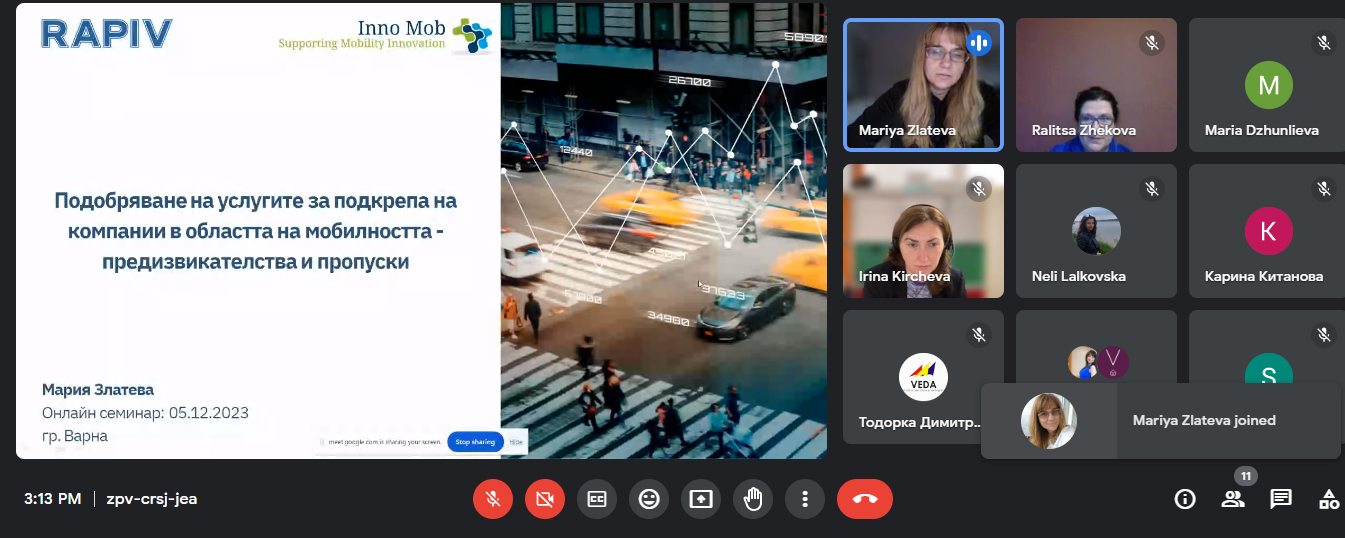Image resolution: width=1345 pixels, height=538 pixels.
Task: Select Mariya Zlateva video tile
Action: click(x=923, y=84)
